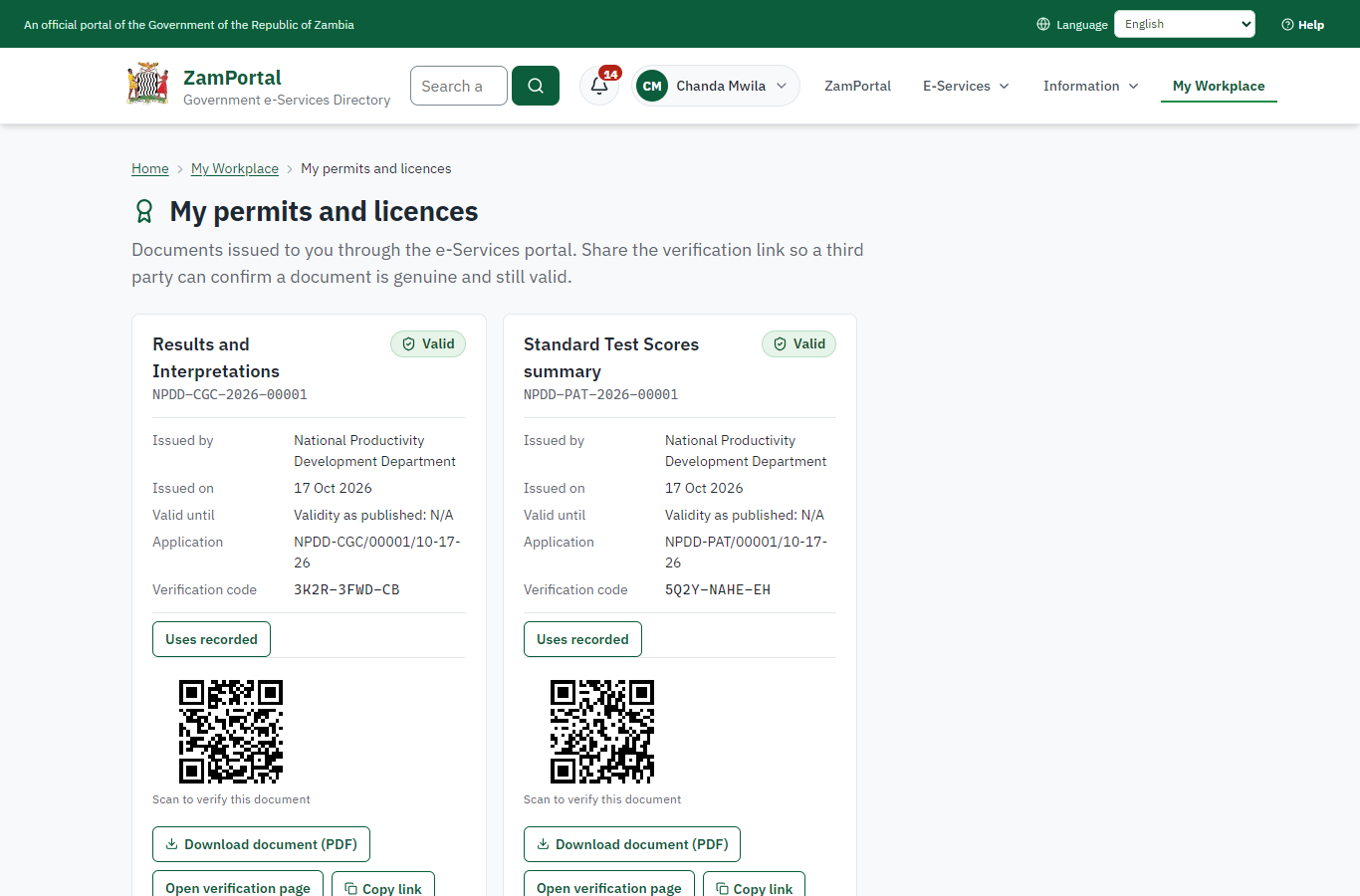Viewport: 1360px width, 896px height.
Task: Click application reference NPDD-PAT/00001/10-17-26
Action: tap(747, 553)
